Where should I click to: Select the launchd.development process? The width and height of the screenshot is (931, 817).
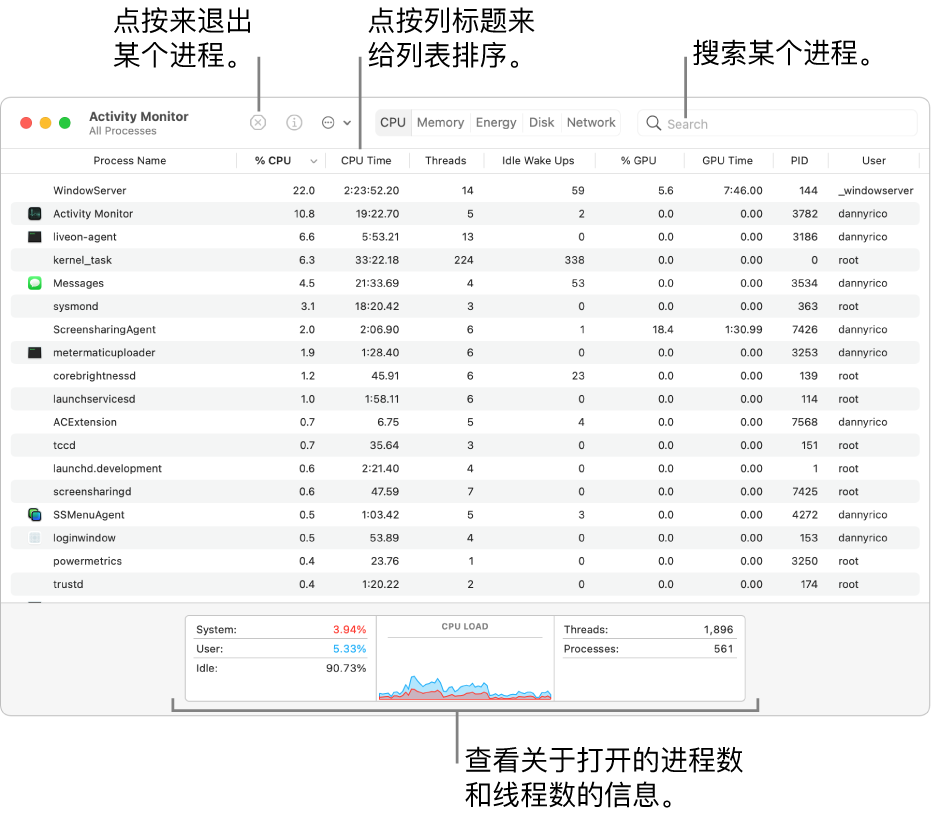tap(465, 468)
